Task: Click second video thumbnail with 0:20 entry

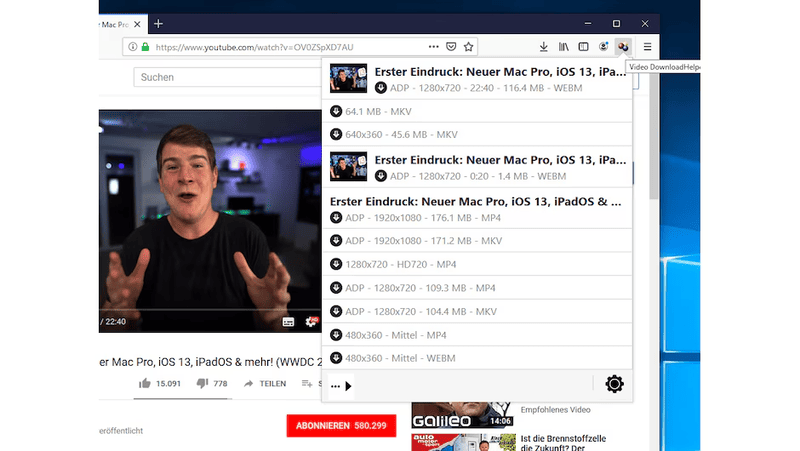Action: point(348,166)
